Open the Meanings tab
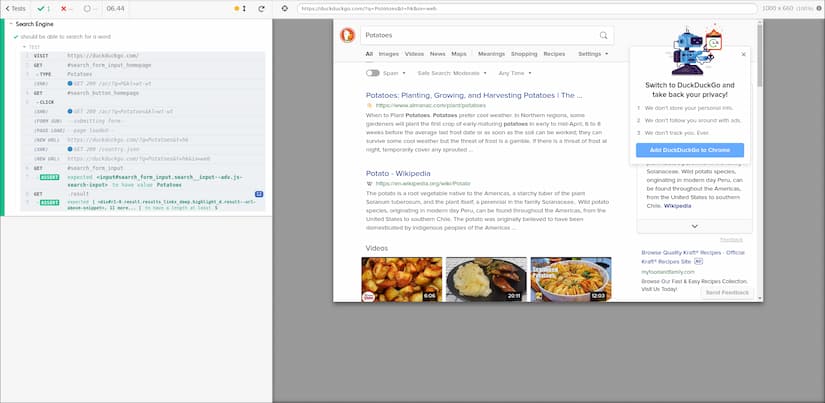This screenshot has height=403, width=825. [x=491, y=54]
